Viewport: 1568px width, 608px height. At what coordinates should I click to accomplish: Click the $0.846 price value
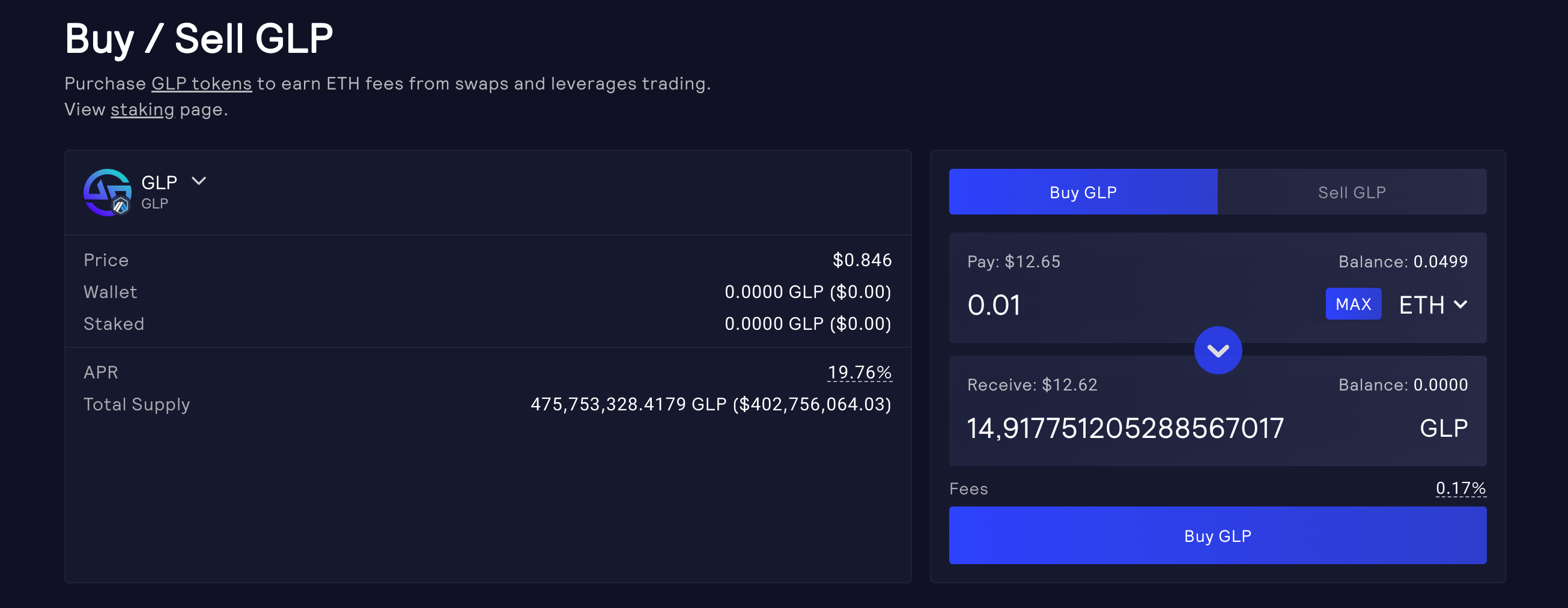(x=862, y=260)
